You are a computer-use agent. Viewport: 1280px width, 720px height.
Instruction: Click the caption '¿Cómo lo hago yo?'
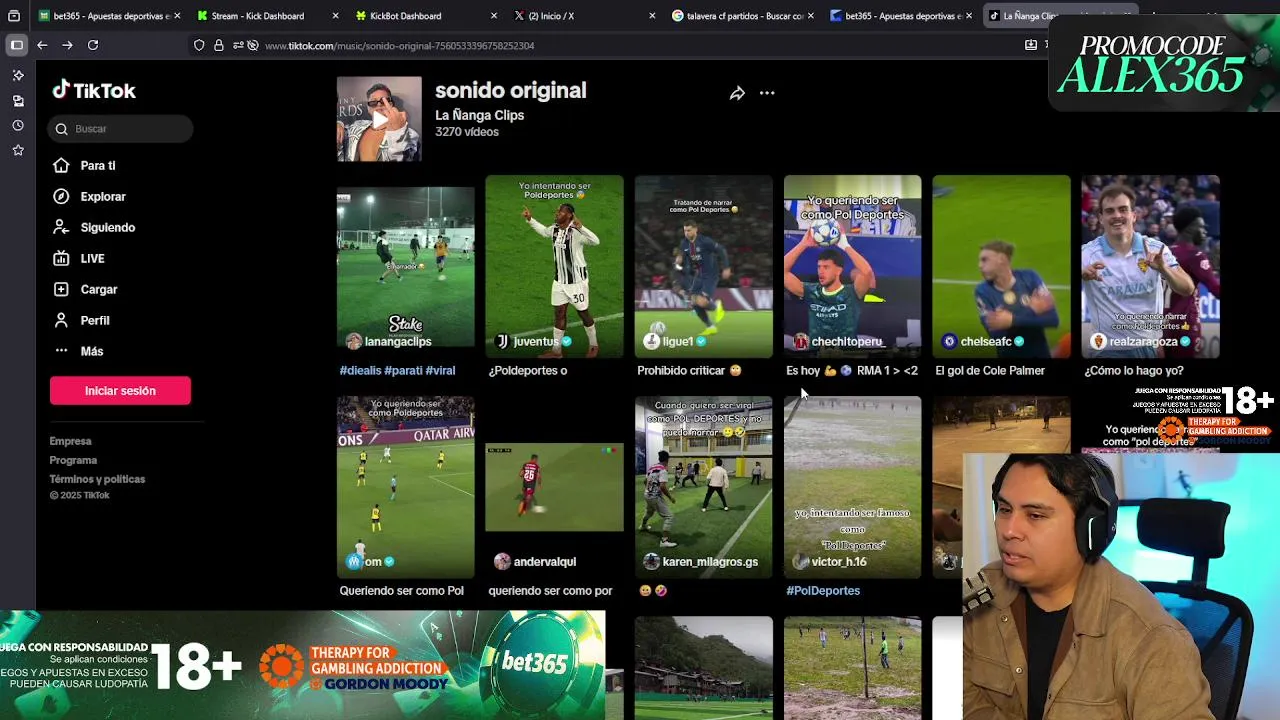(x=1134, y=370)
